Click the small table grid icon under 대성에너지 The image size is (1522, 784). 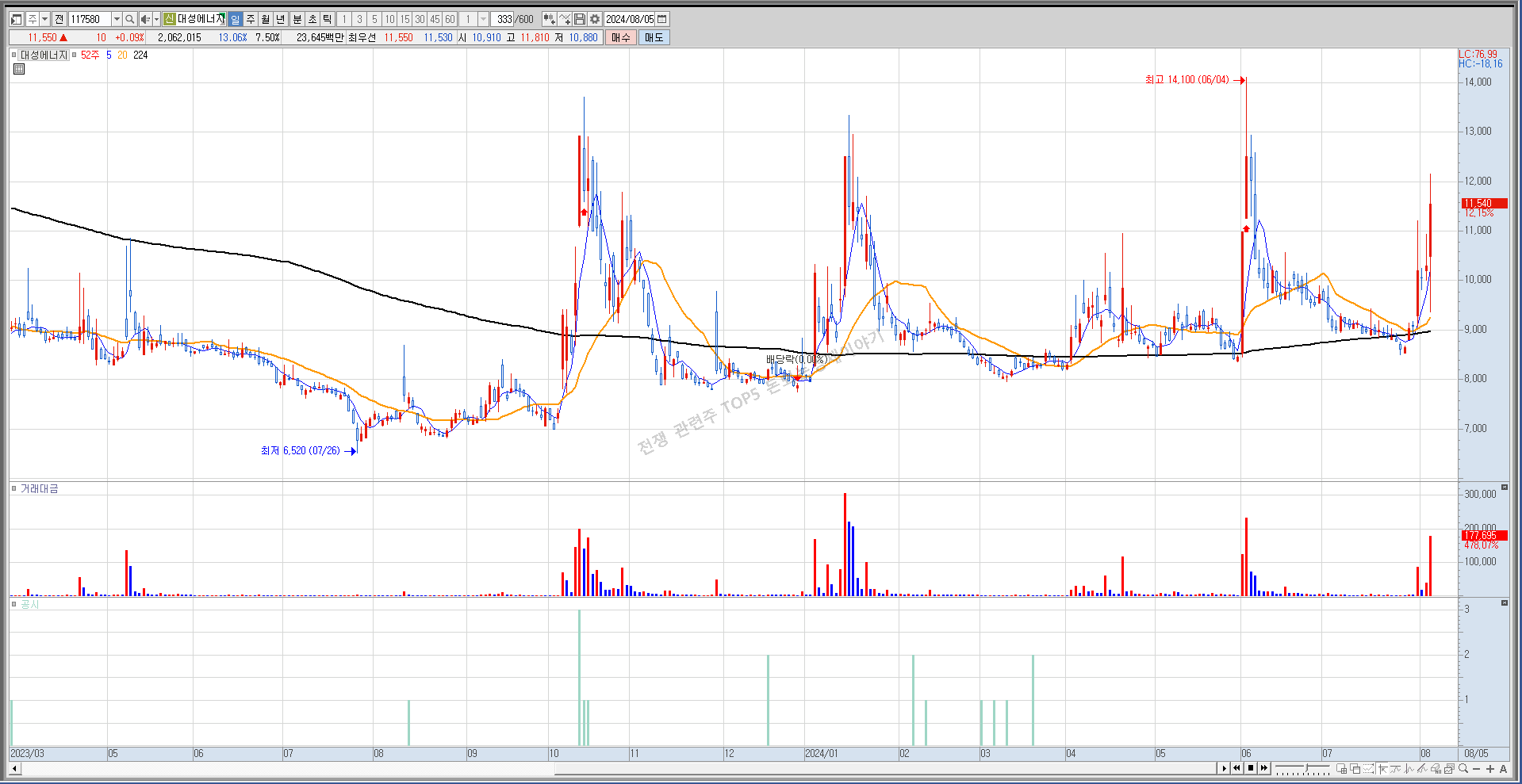point(19,69)
